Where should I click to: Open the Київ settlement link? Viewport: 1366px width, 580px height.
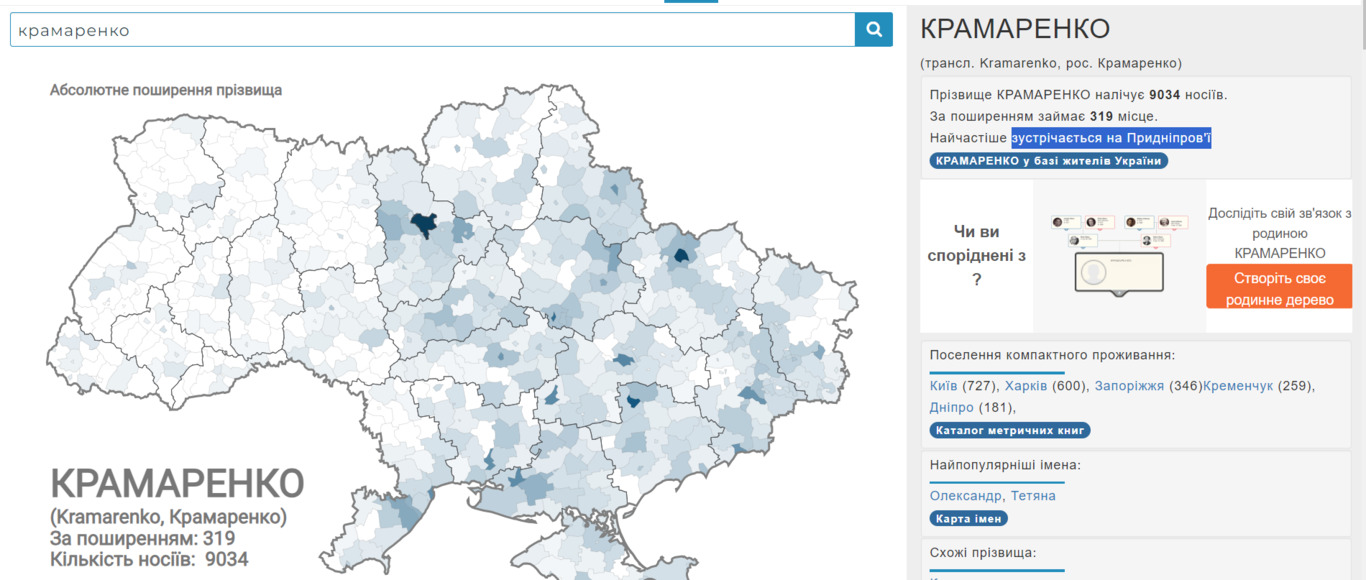click(943, 386)
